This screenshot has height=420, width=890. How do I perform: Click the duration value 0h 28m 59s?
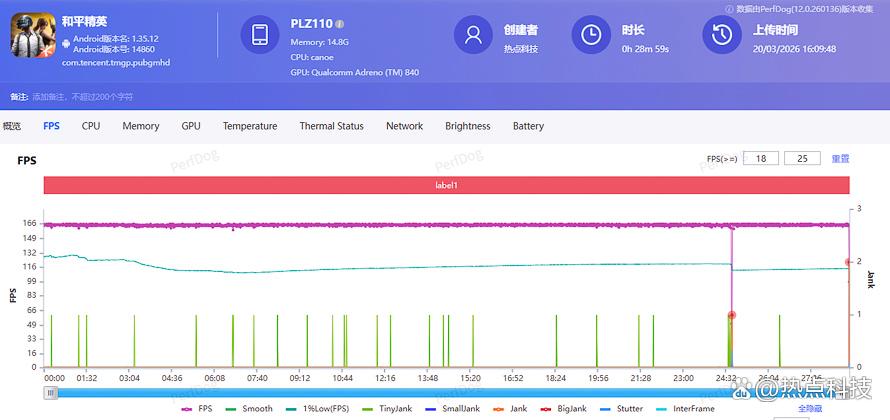(x=645, y=49)
